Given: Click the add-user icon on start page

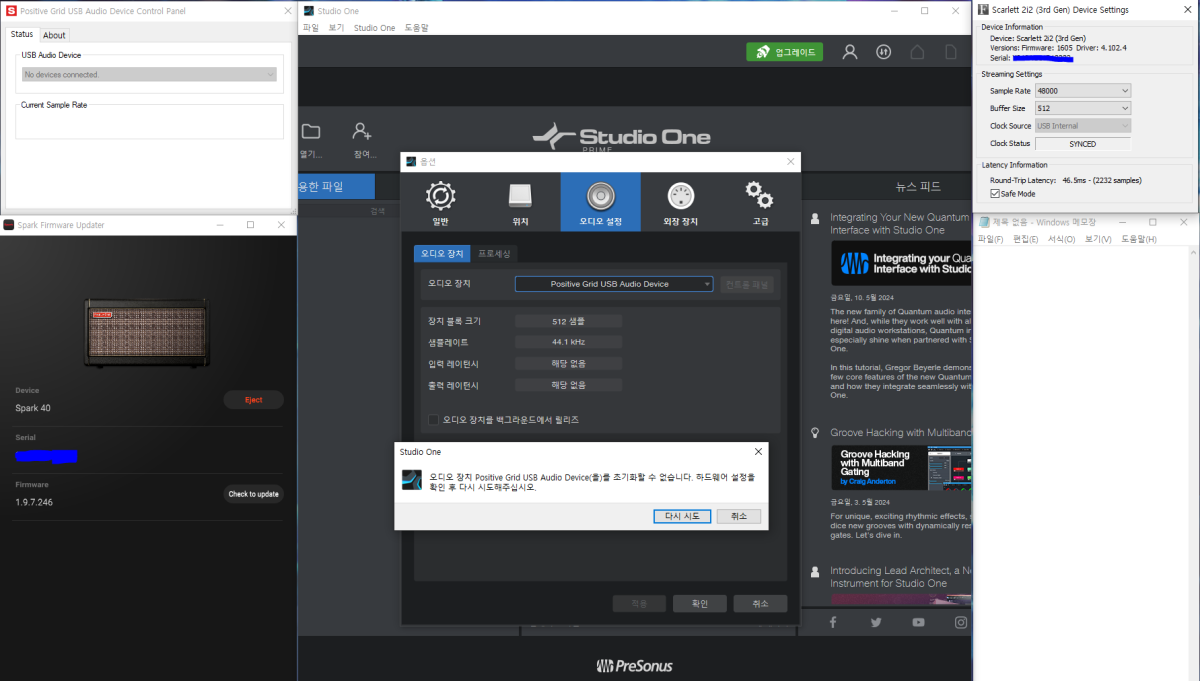Looking at the screenshot, I should pyautogui.click(x=362, y=131).
